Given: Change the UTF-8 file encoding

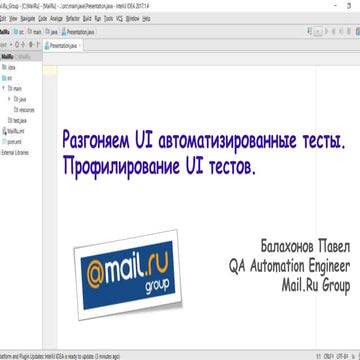Looking at the screenshot, I should pyautogui.click(x=341, y=357).
